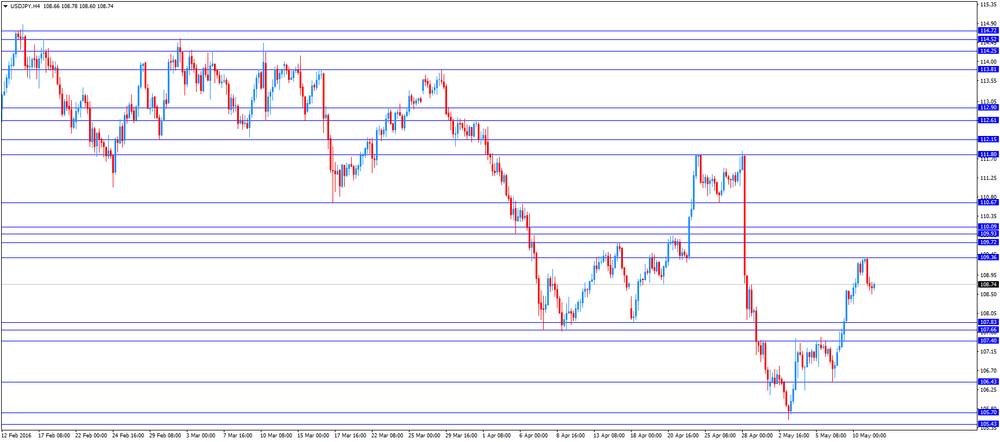Screen dimensions: 1000x442
Task: Click the 3 Mar 00:00 time label
Action: [x=201, y=436]
